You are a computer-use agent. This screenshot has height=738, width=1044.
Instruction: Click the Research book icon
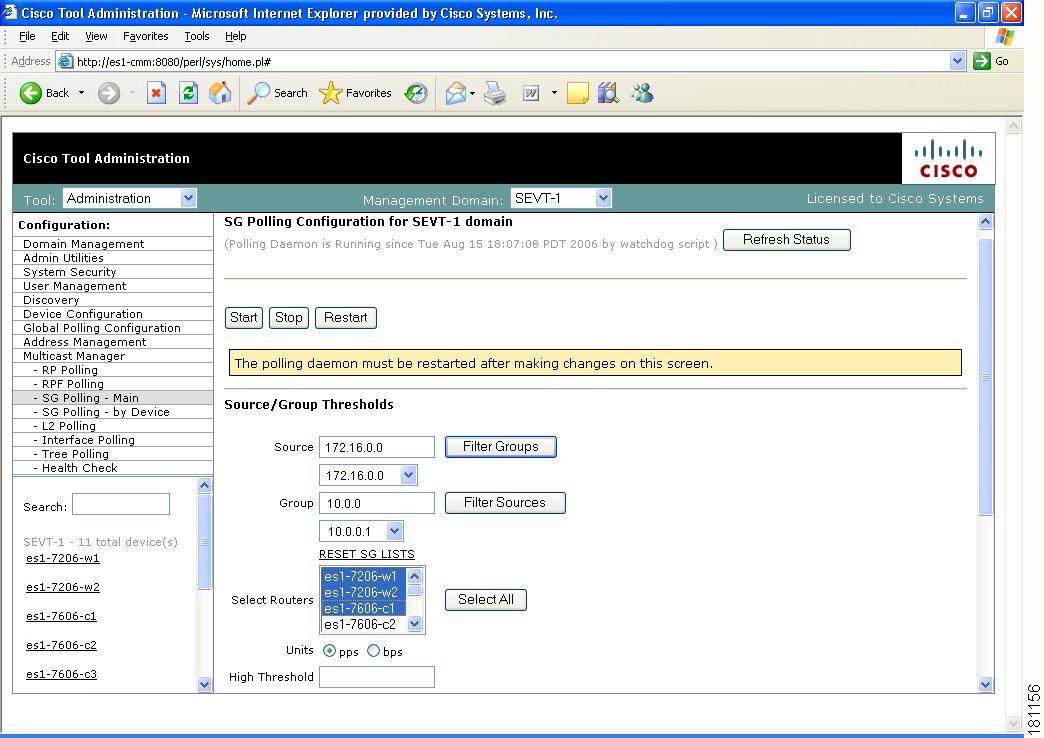[x=608, y=93]
